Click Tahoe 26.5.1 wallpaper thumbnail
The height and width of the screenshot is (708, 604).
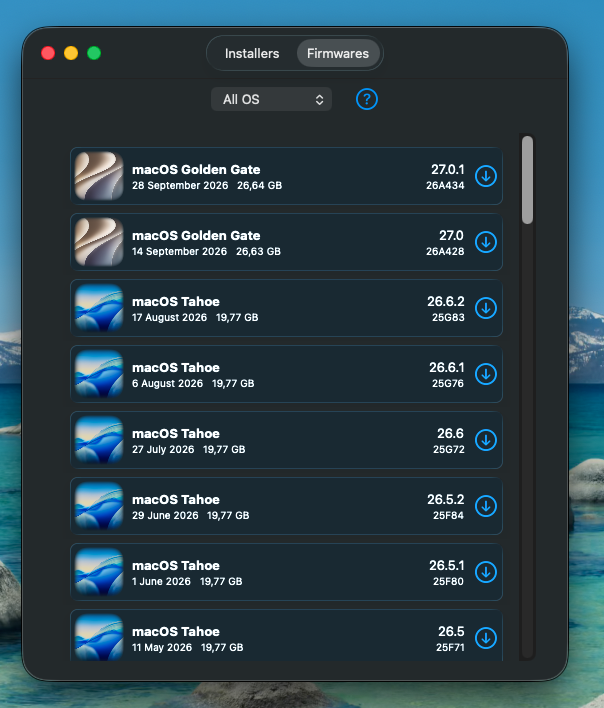[x=99, y=571]
